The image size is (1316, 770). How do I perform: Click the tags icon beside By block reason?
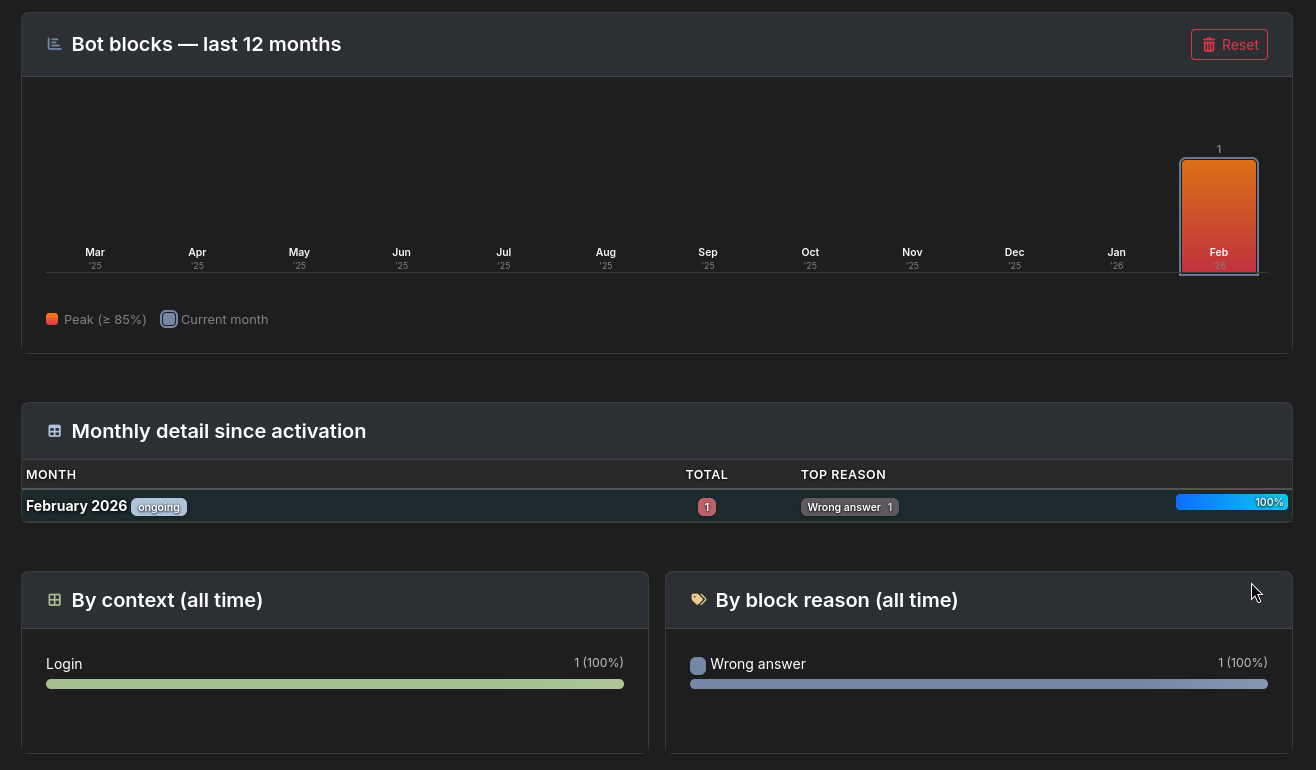[698, 600]
